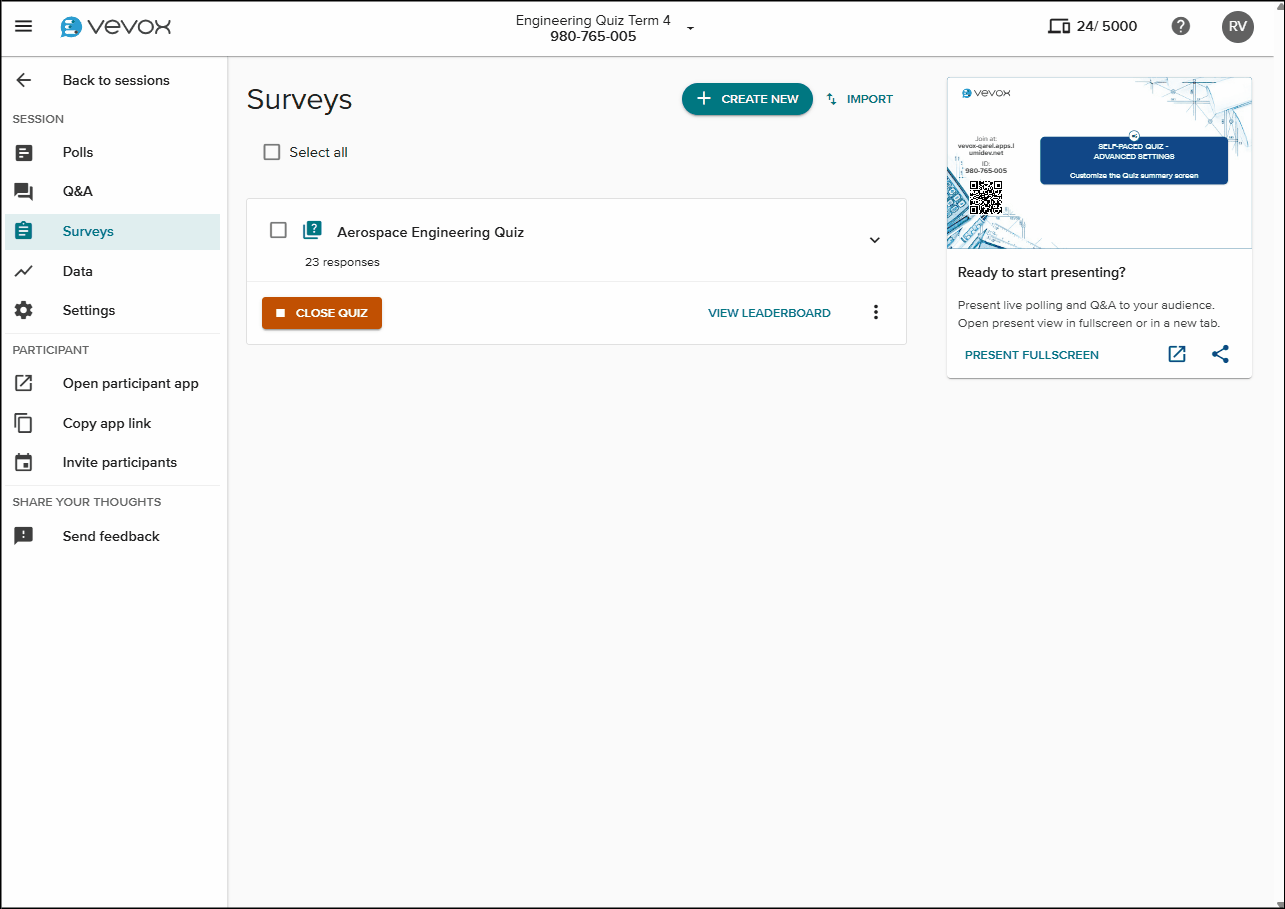Open participant app via external link icon
The image size is (1285, 909).
coord(24,383)
